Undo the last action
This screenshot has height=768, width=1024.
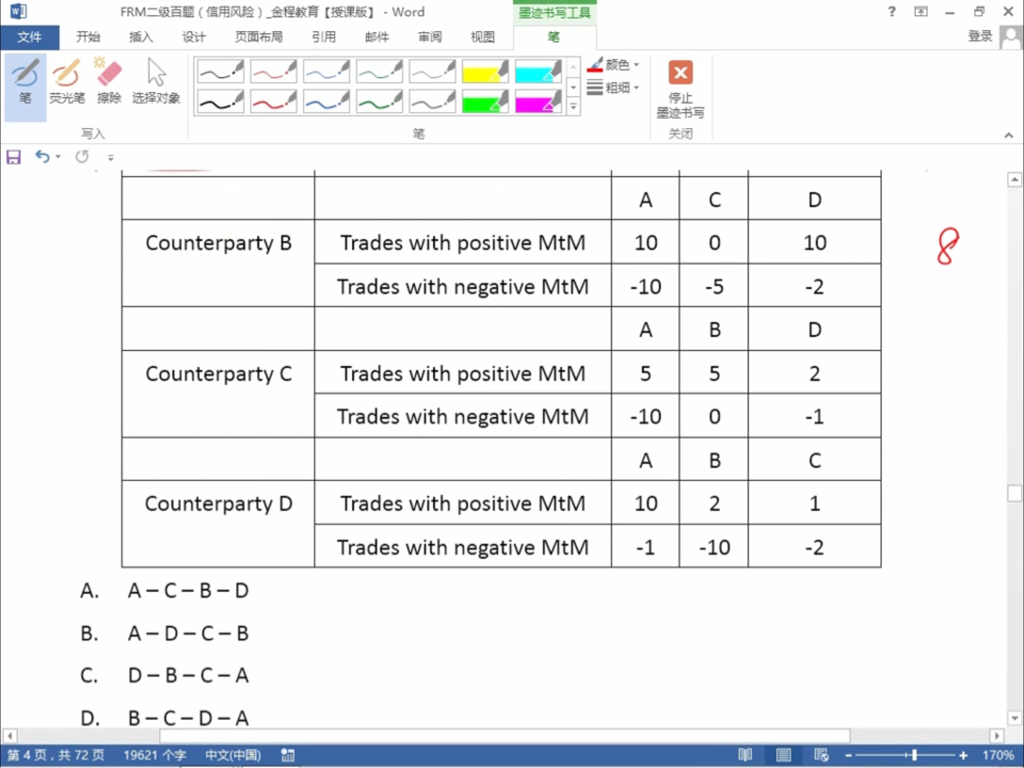(x=42, y=157)
